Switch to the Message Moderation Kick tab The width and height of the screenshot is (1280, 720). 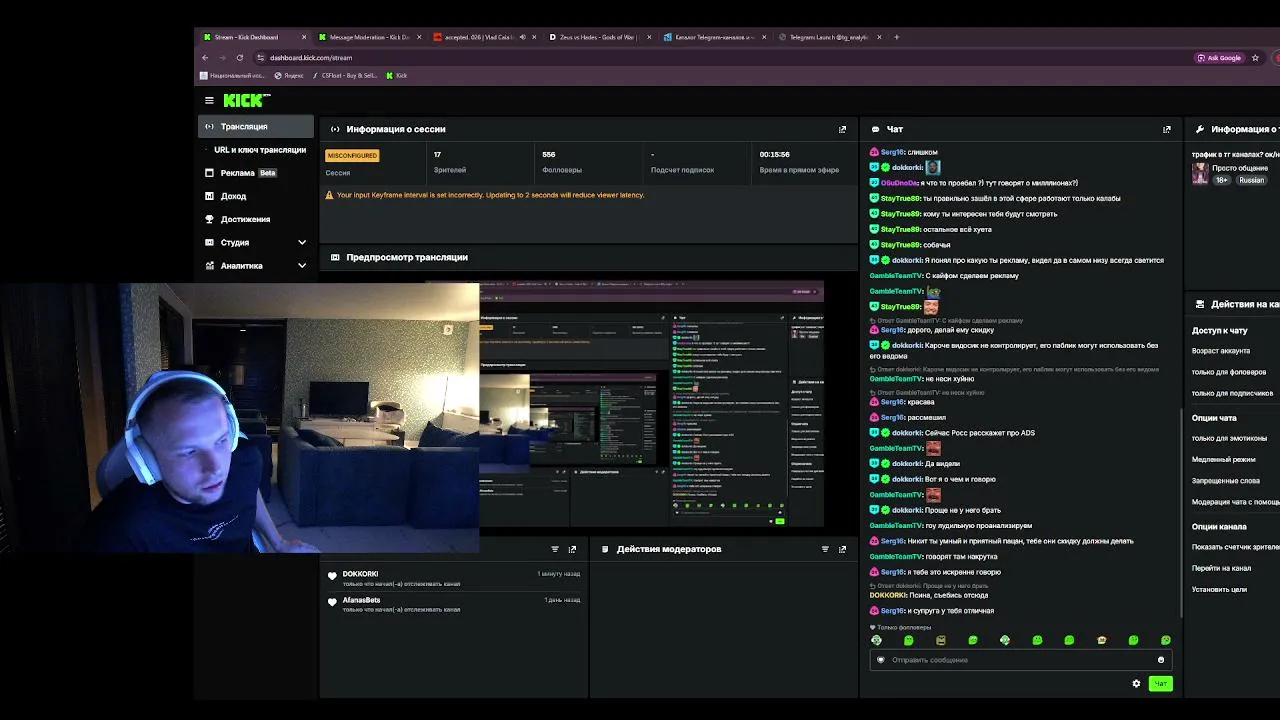pos(369,37)
